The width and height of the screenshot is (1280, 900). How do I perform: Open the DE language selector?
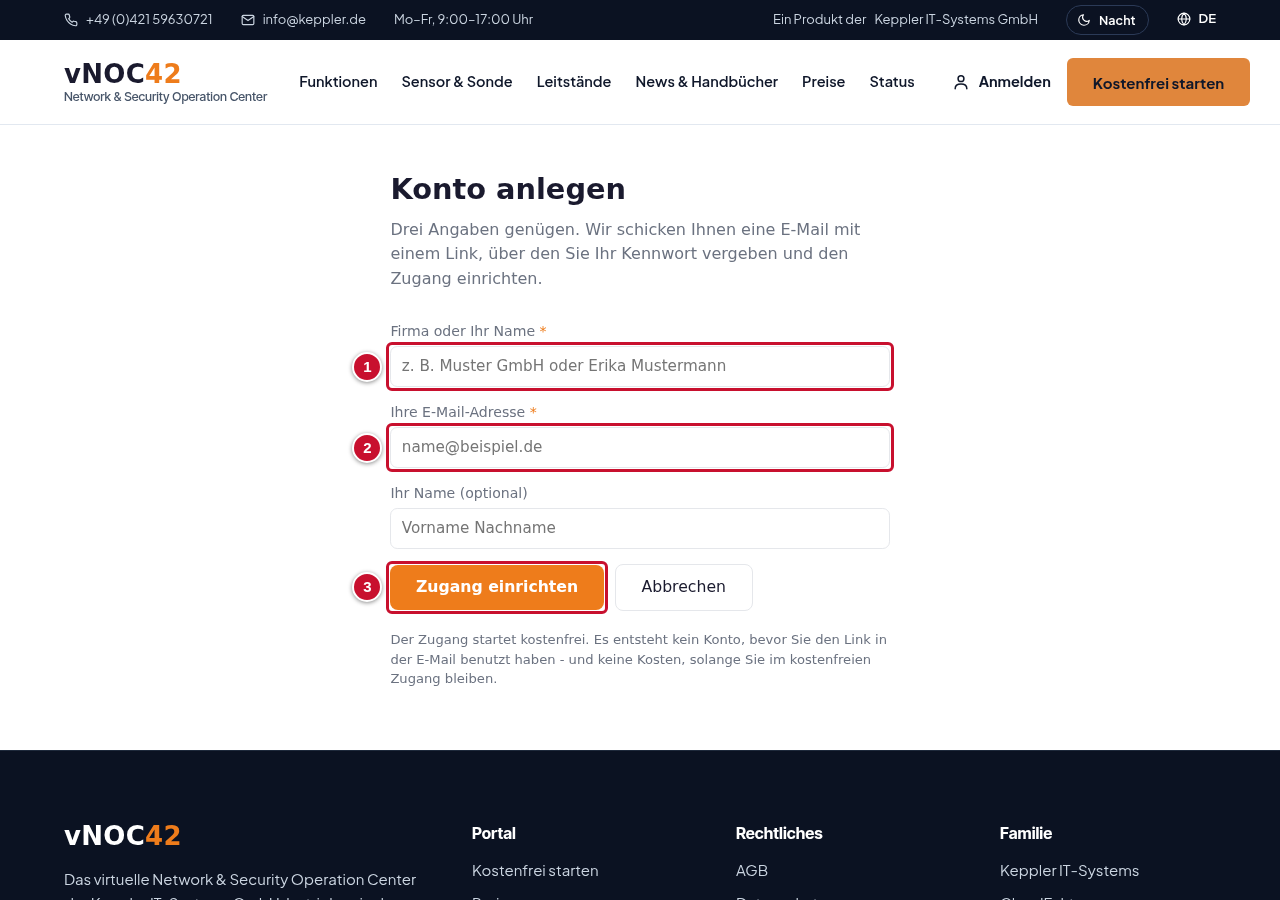(x=1197, y=19)
